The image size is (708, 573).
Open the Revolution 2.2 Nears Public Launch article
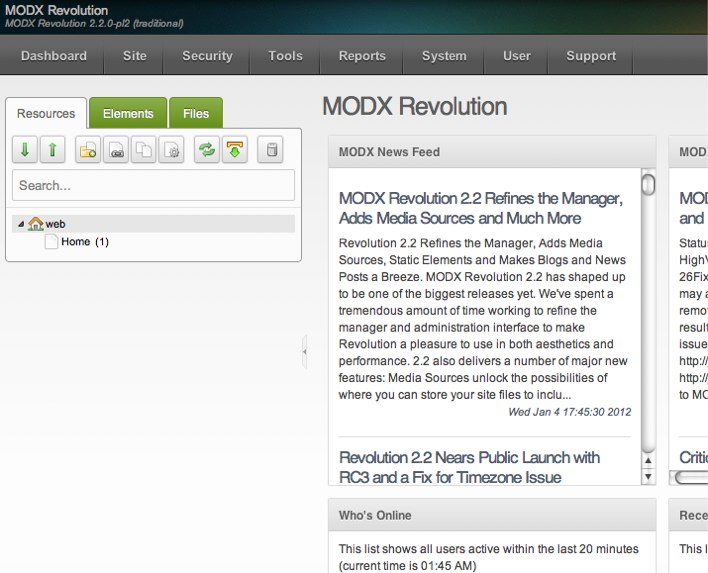pos(470,467)
